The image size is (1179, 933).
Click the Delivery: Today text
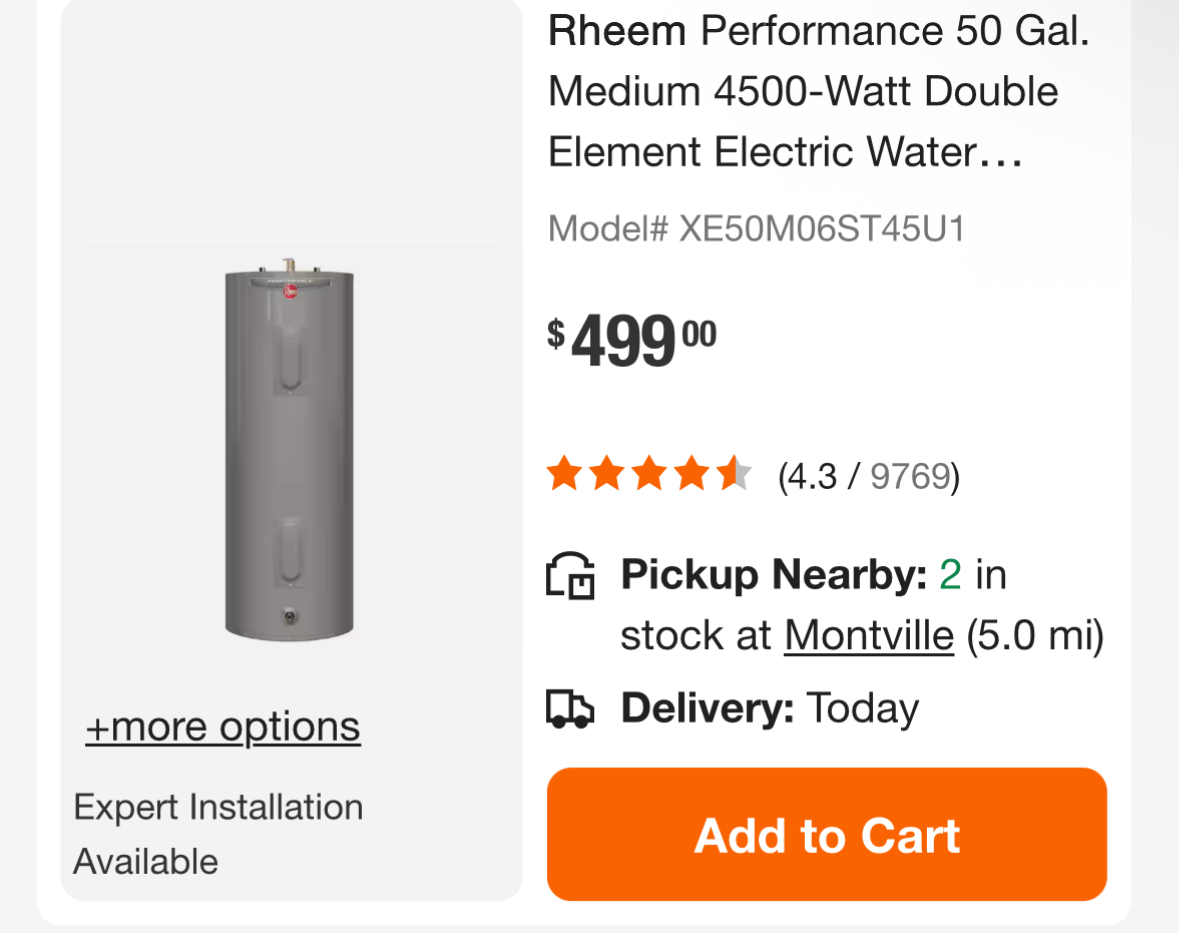[769, 709]
